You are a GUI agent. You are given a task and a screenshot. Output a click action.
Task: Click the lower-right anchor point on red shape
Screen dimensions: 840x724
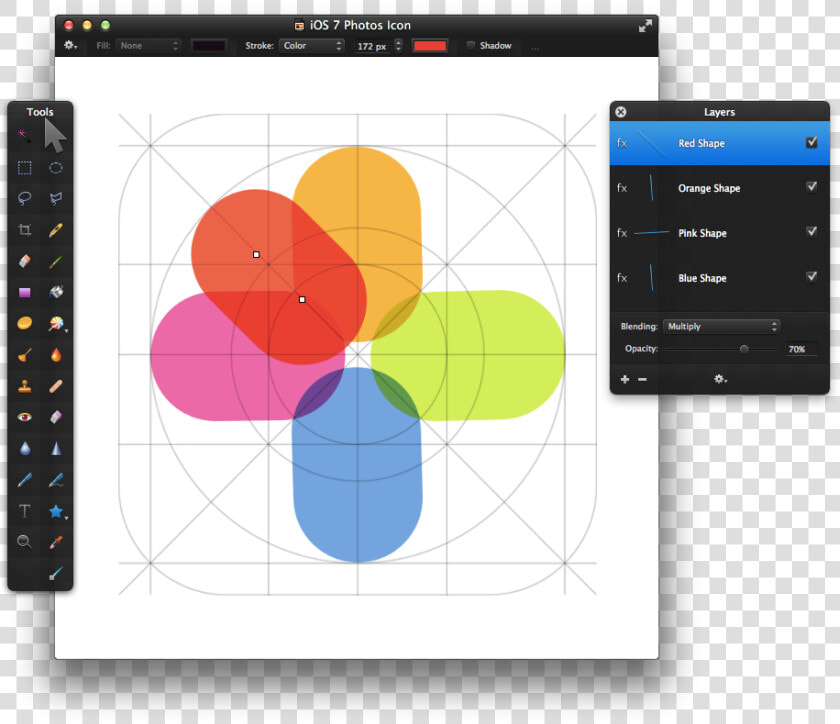pyautogui.click(x=302, y=300)
